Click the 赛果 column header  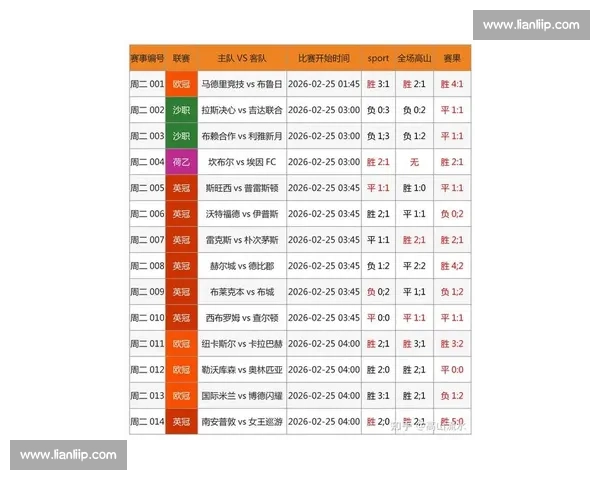click(x=452, y=59)
